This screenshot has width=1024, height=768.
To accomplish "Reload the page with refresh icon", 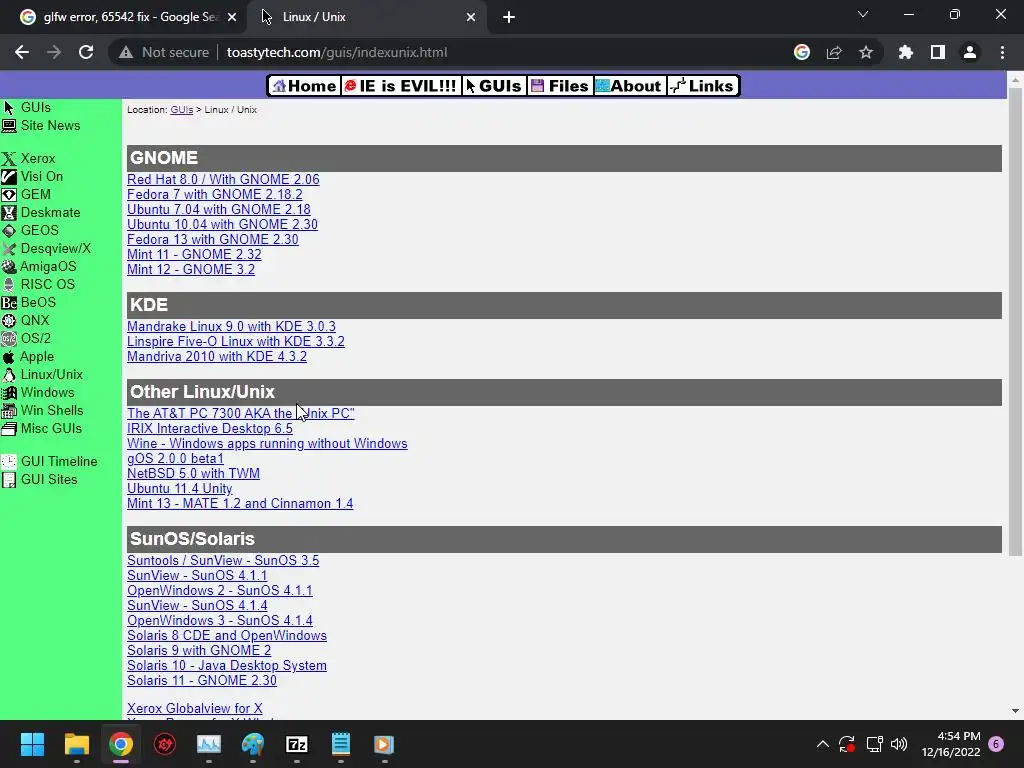I will point(86,52).
